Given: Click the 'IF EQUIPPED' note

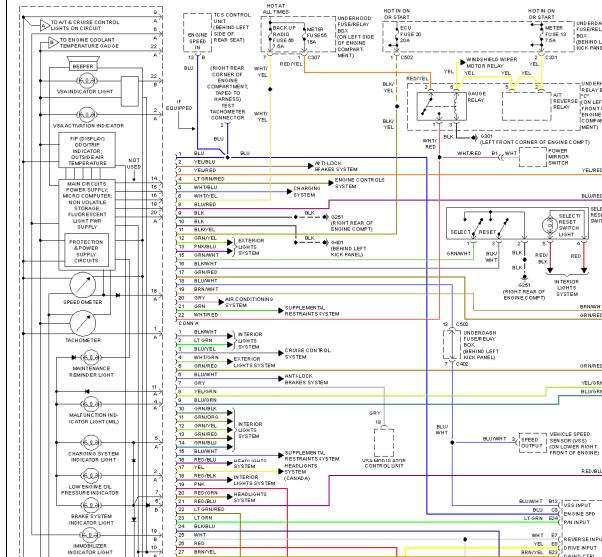Looking at the screenshot, I should coord(179,105).
